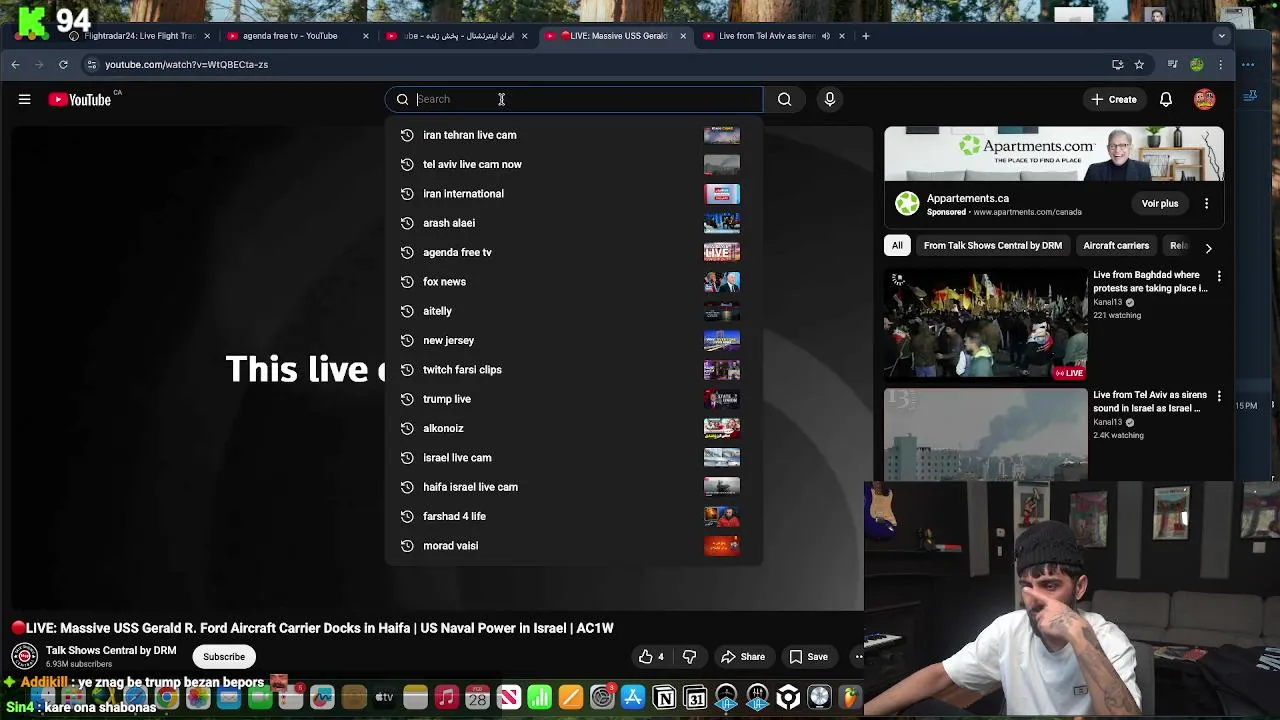Select suggestion 'fox news'
Viewport: 1280px width, 720px height.
pyautogui.click(x=574, y=281)
